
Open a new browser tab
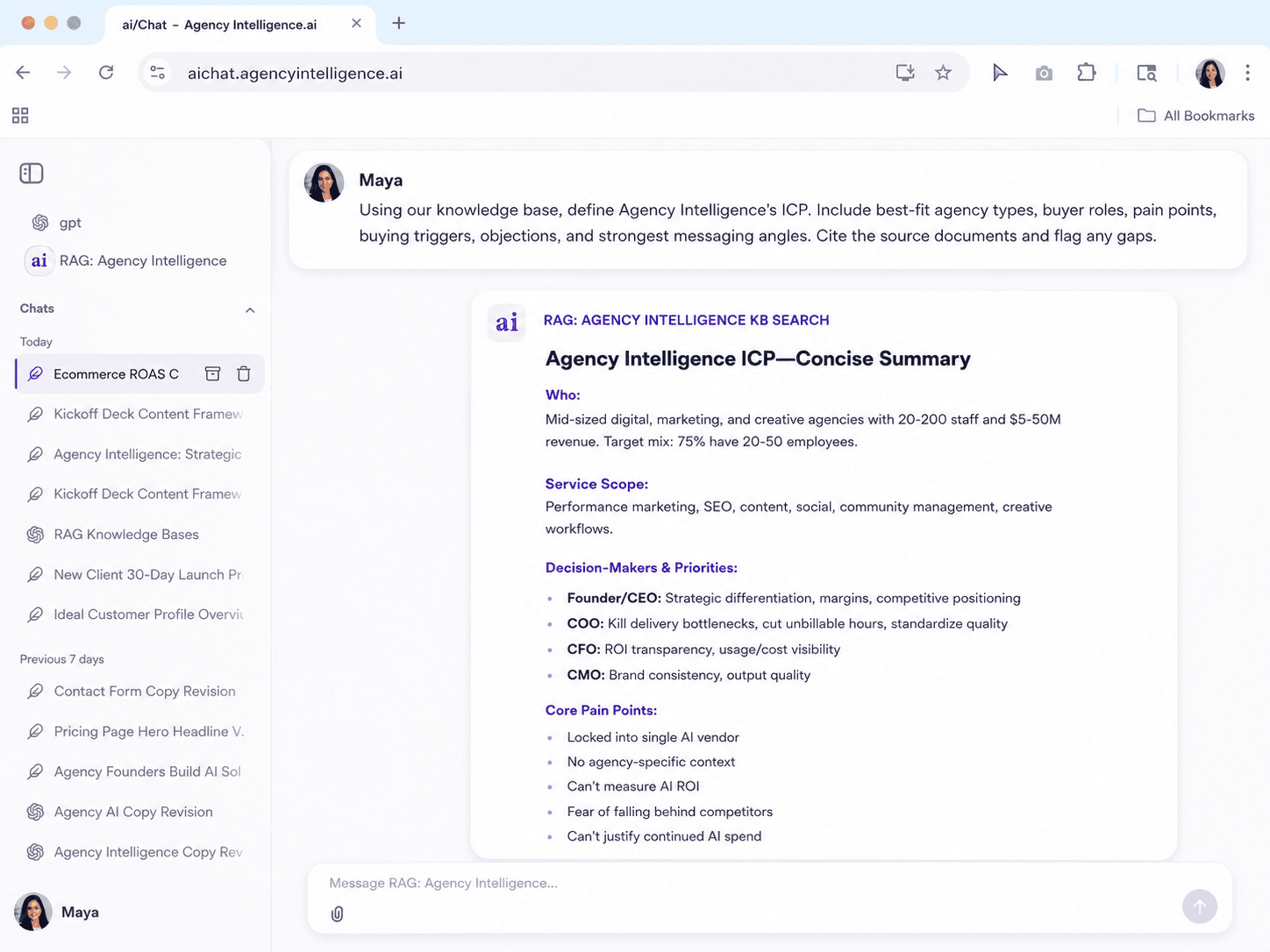pos(398,24)
